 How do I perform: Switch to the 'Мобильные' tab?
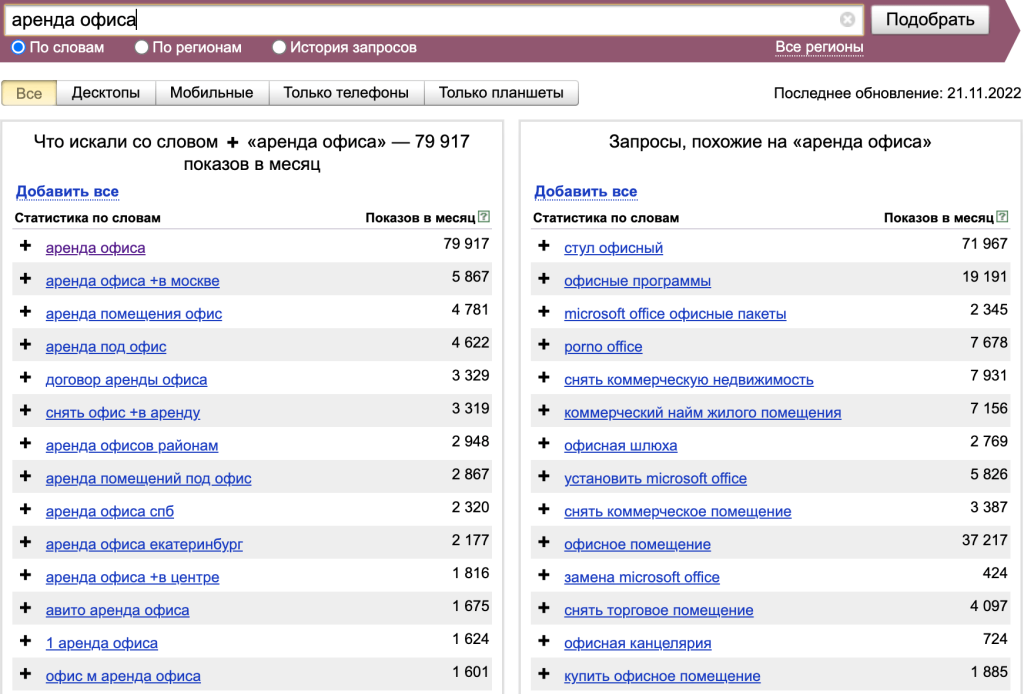tap(212, 93)
